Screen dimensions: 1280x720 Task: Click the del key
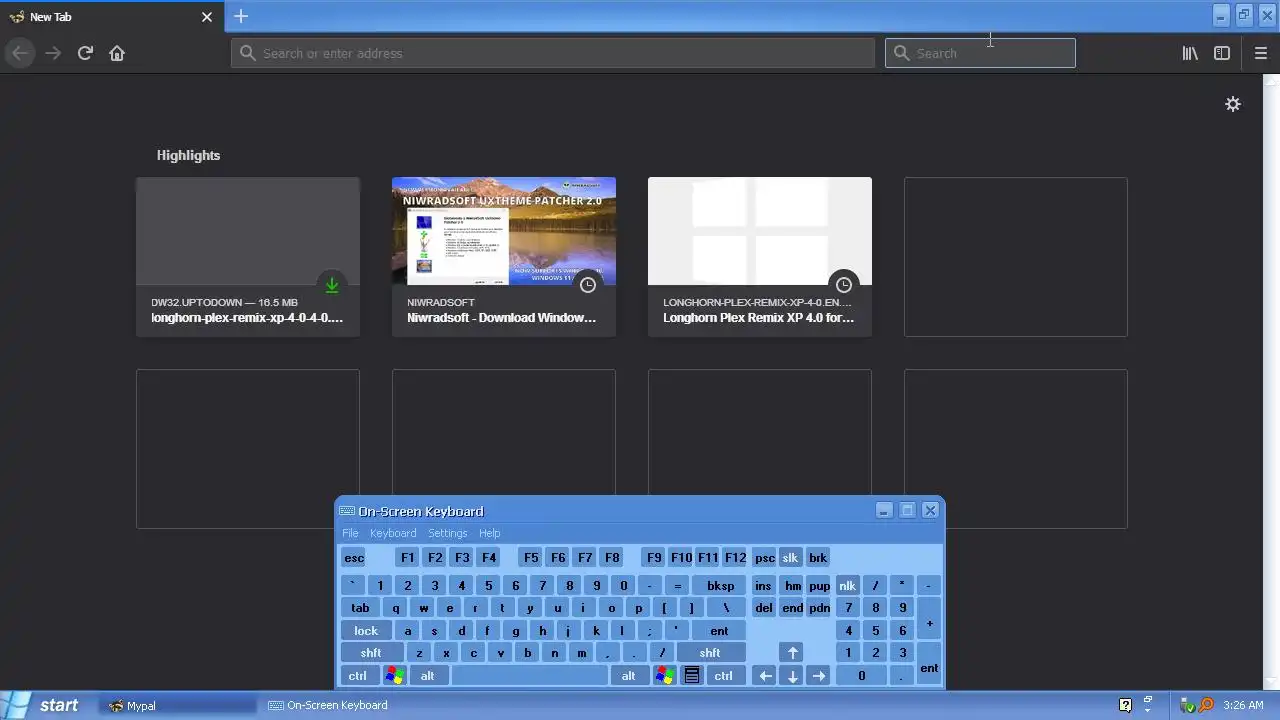tap(764, 608)
